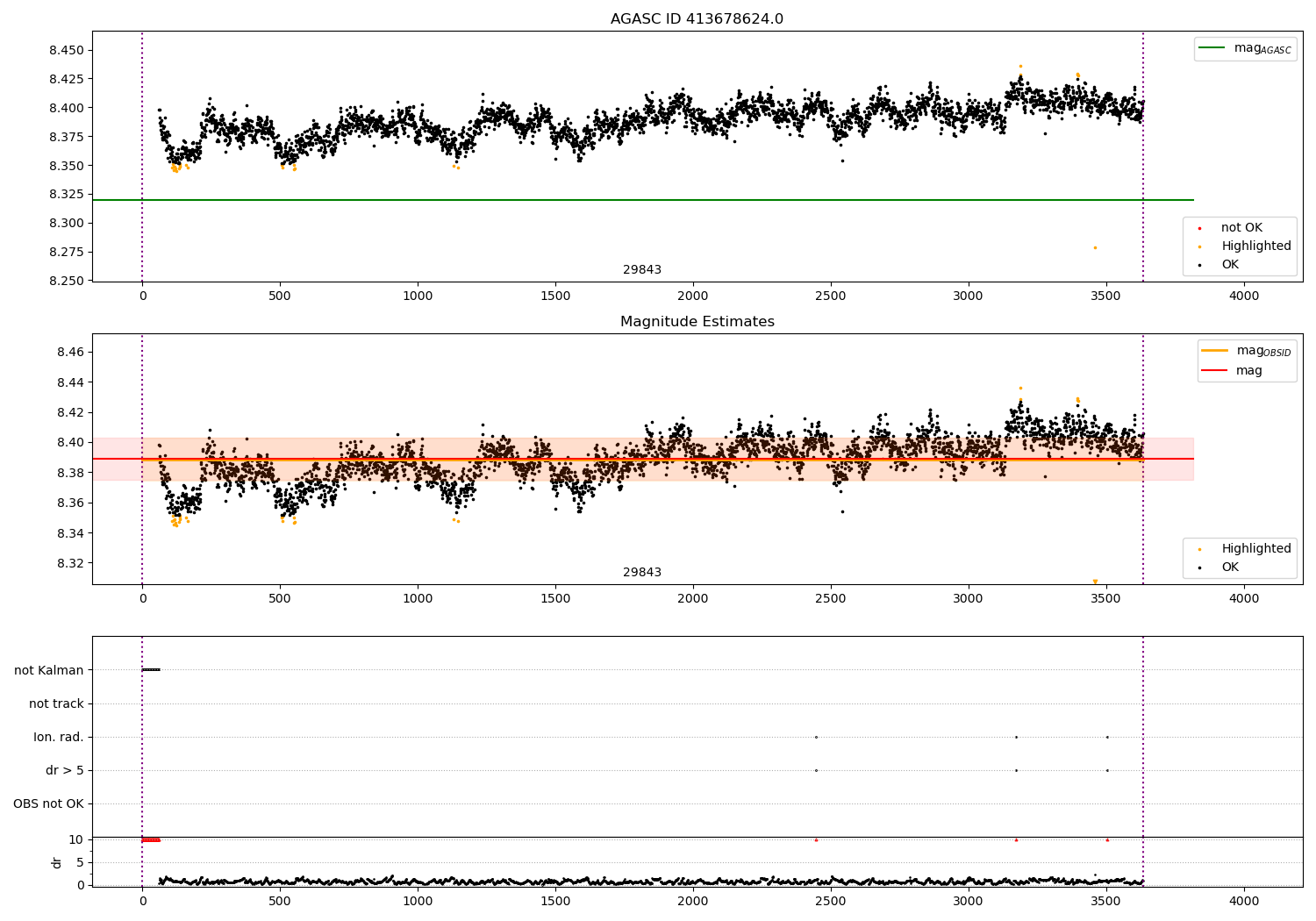
Task: Click the 8.32 y-axis tick label
Action: (x=71, y=564)
